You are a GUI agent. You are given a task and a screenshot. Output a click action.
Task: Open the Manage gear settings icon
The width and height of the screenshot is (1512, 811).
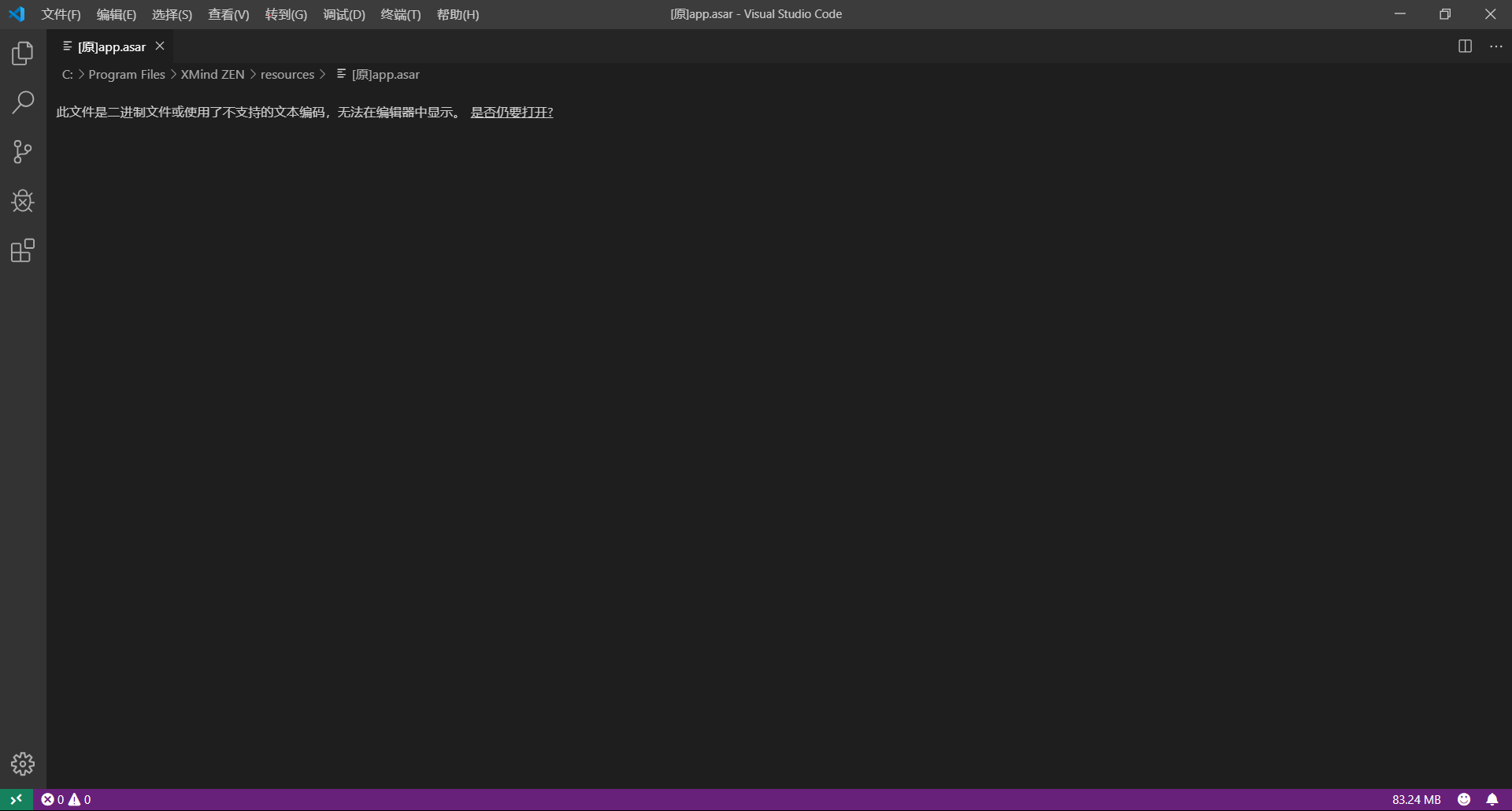(x=23, y=764)
